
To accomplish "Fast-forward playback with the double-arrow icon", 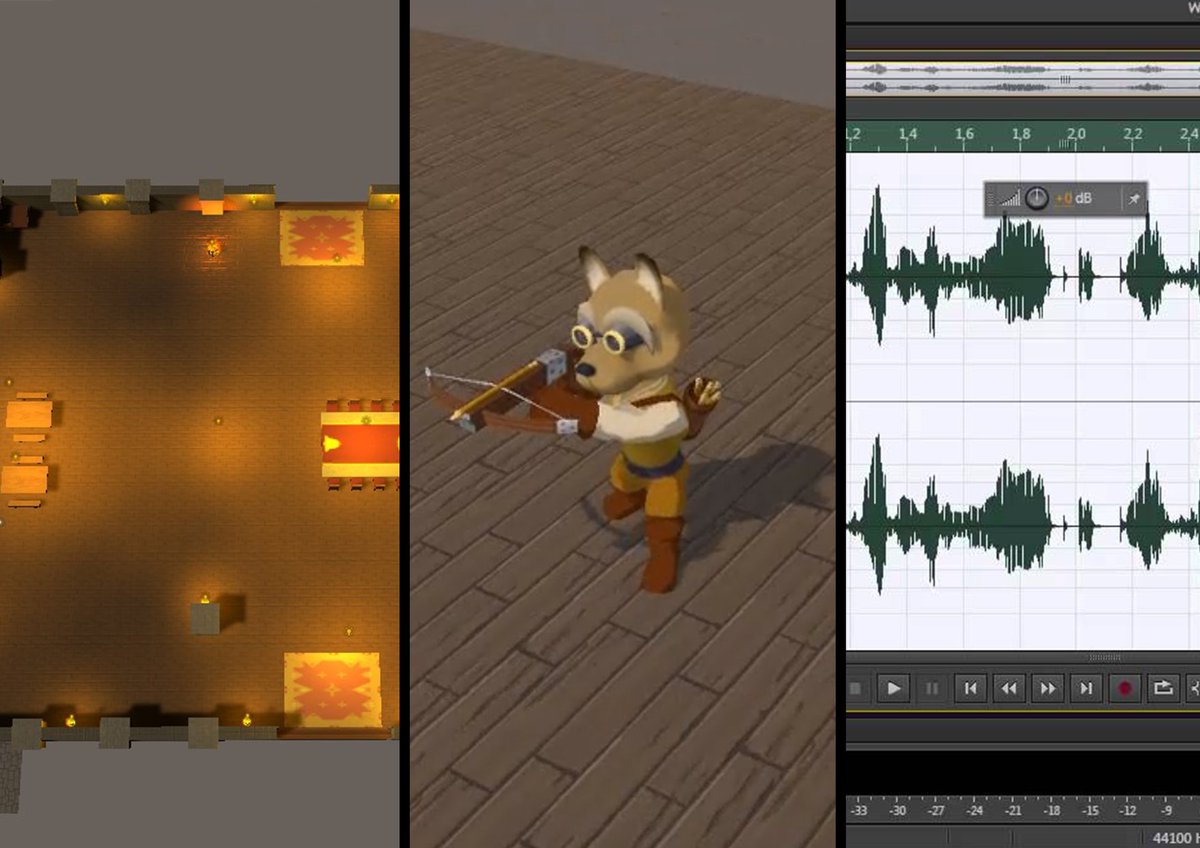I will click(x=1046, y=688).
